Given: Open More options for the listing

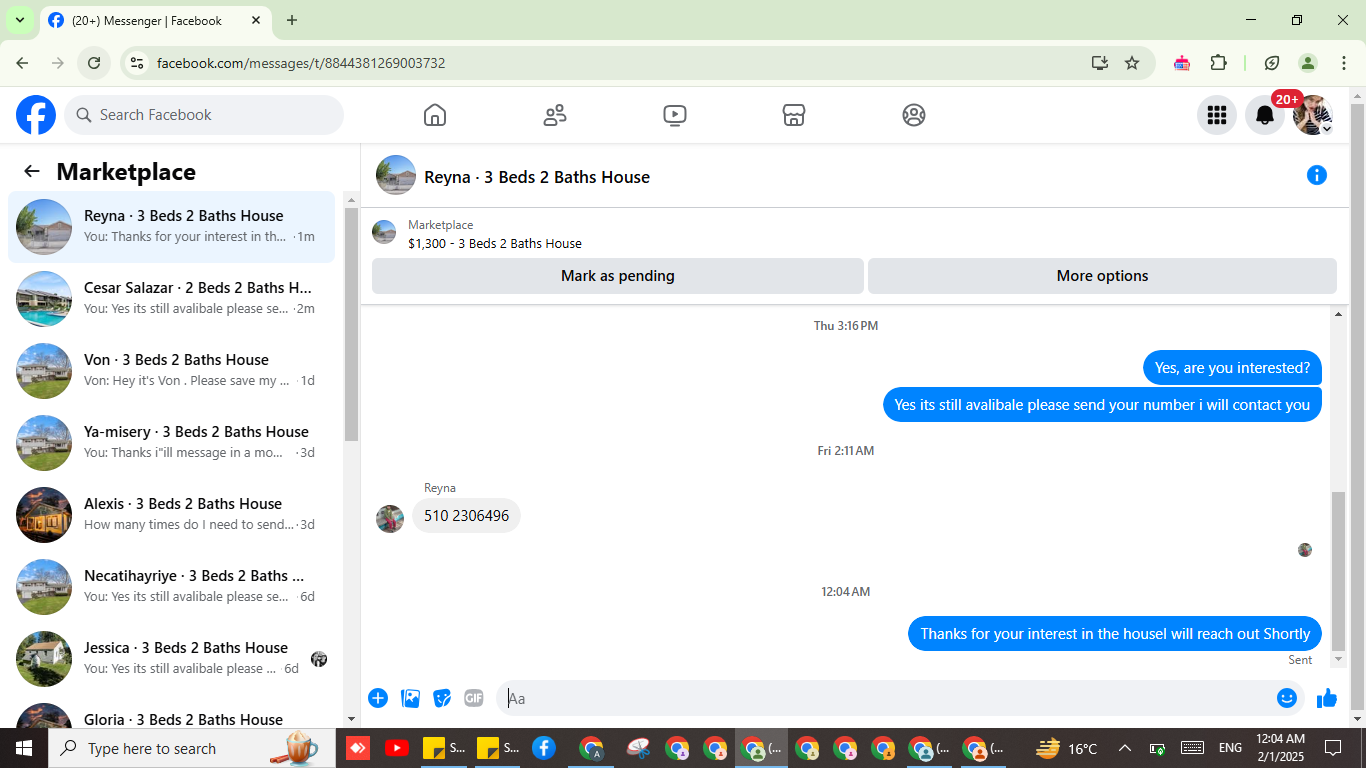Looking at the screenshot, I should [x=1102, y=276].
